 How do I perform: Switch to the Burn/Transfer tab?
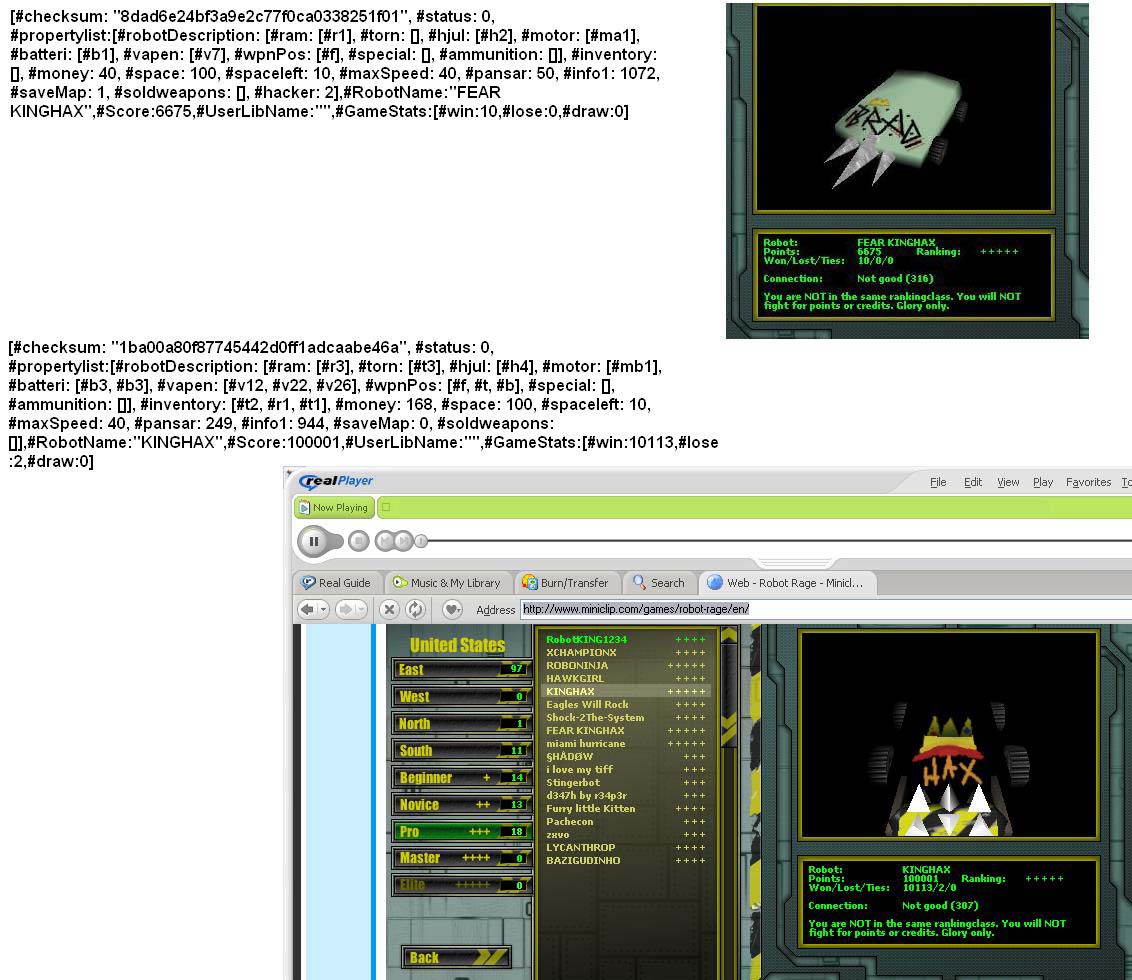[x=566, y=583]
